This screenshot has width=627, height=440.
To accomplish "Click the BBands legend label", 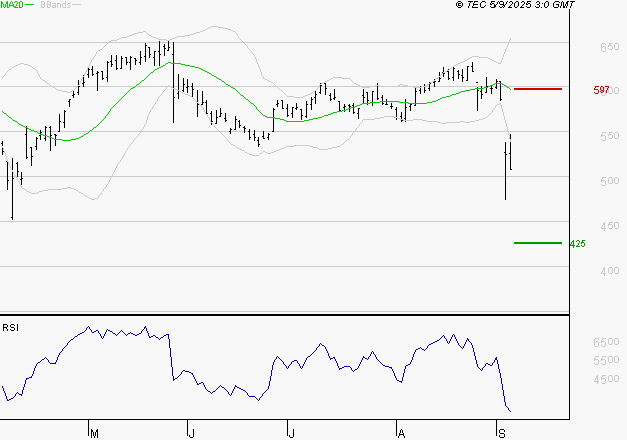I will (x=58, y=6).
